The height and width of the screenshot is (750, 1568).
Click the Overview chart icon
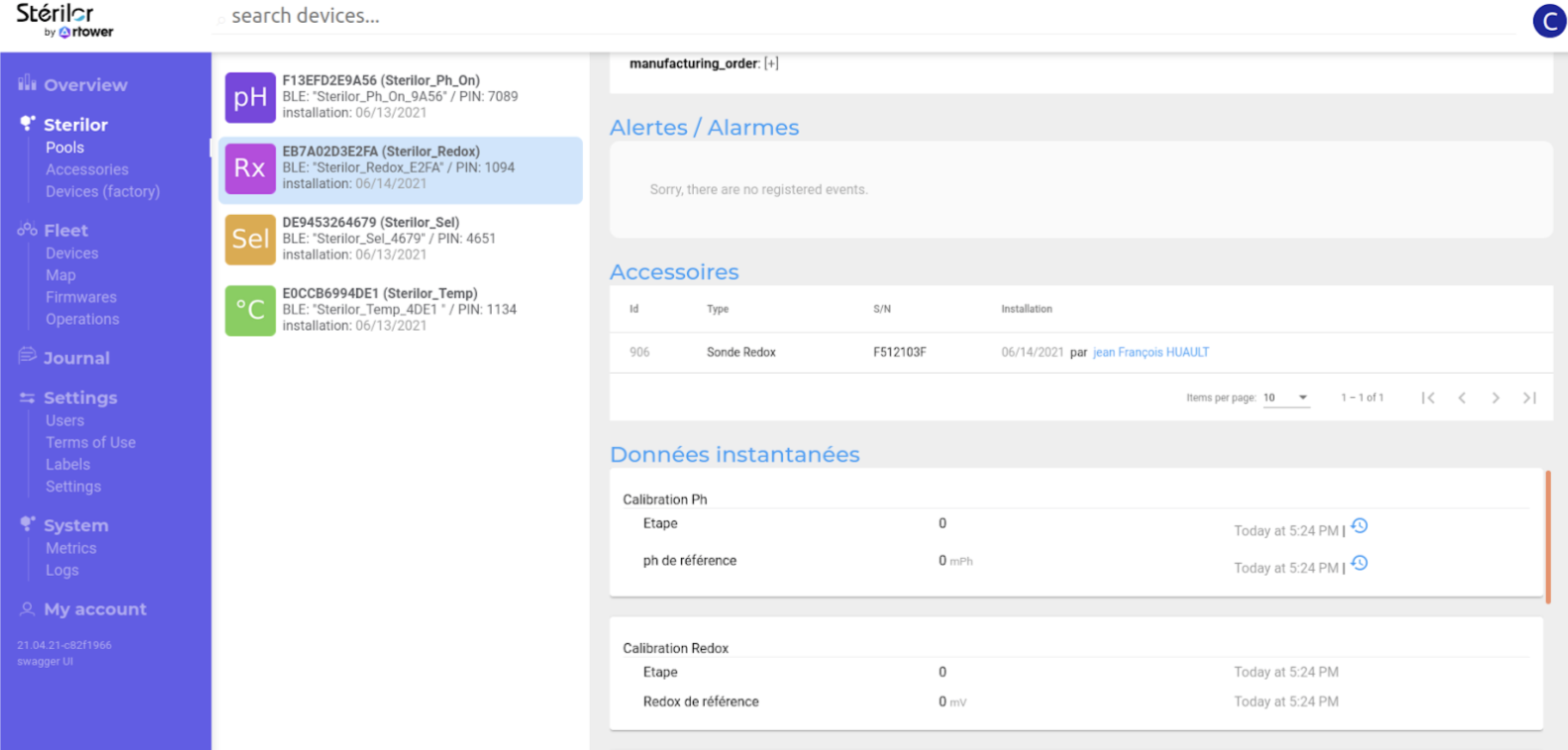27,83
